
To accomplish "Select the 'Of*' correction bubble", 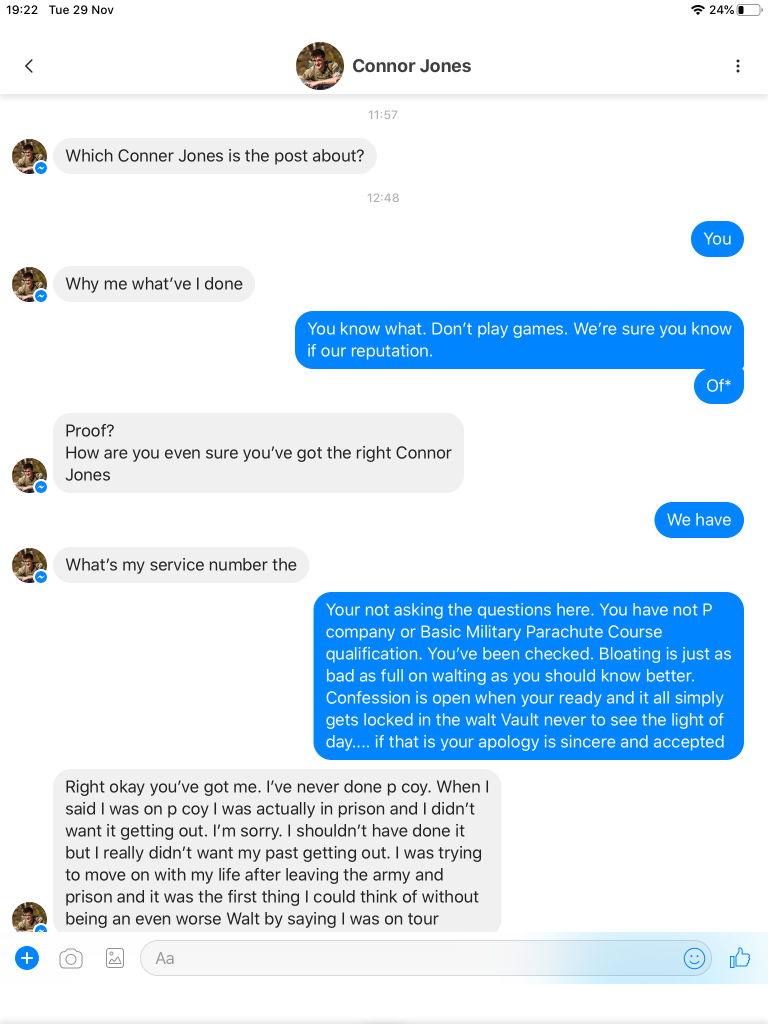I will coord(718,386).
